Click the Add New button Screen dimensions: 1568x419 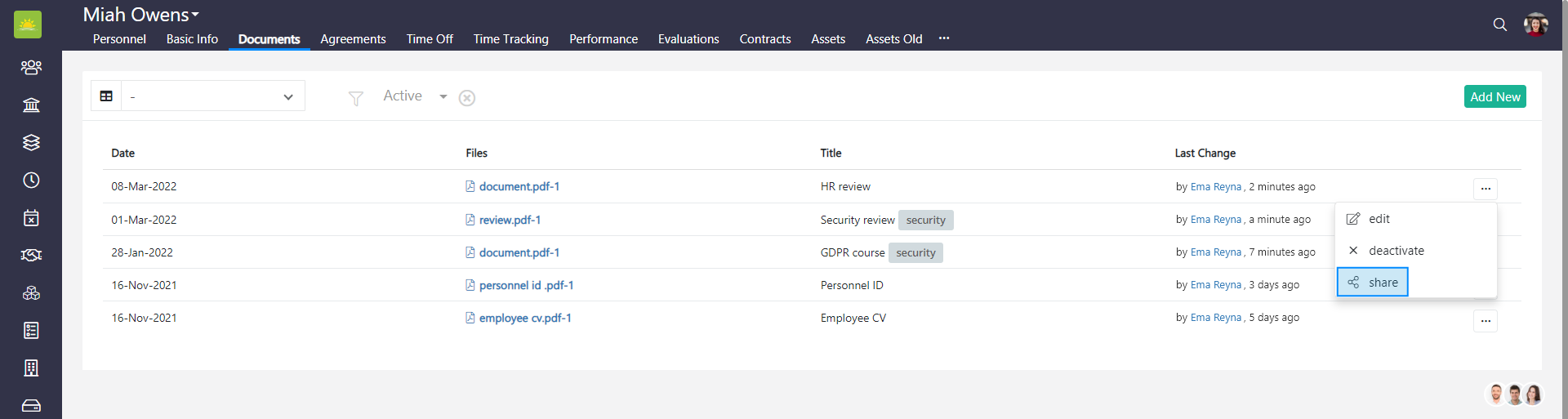pyautogui.click(x=1494, y=96)
